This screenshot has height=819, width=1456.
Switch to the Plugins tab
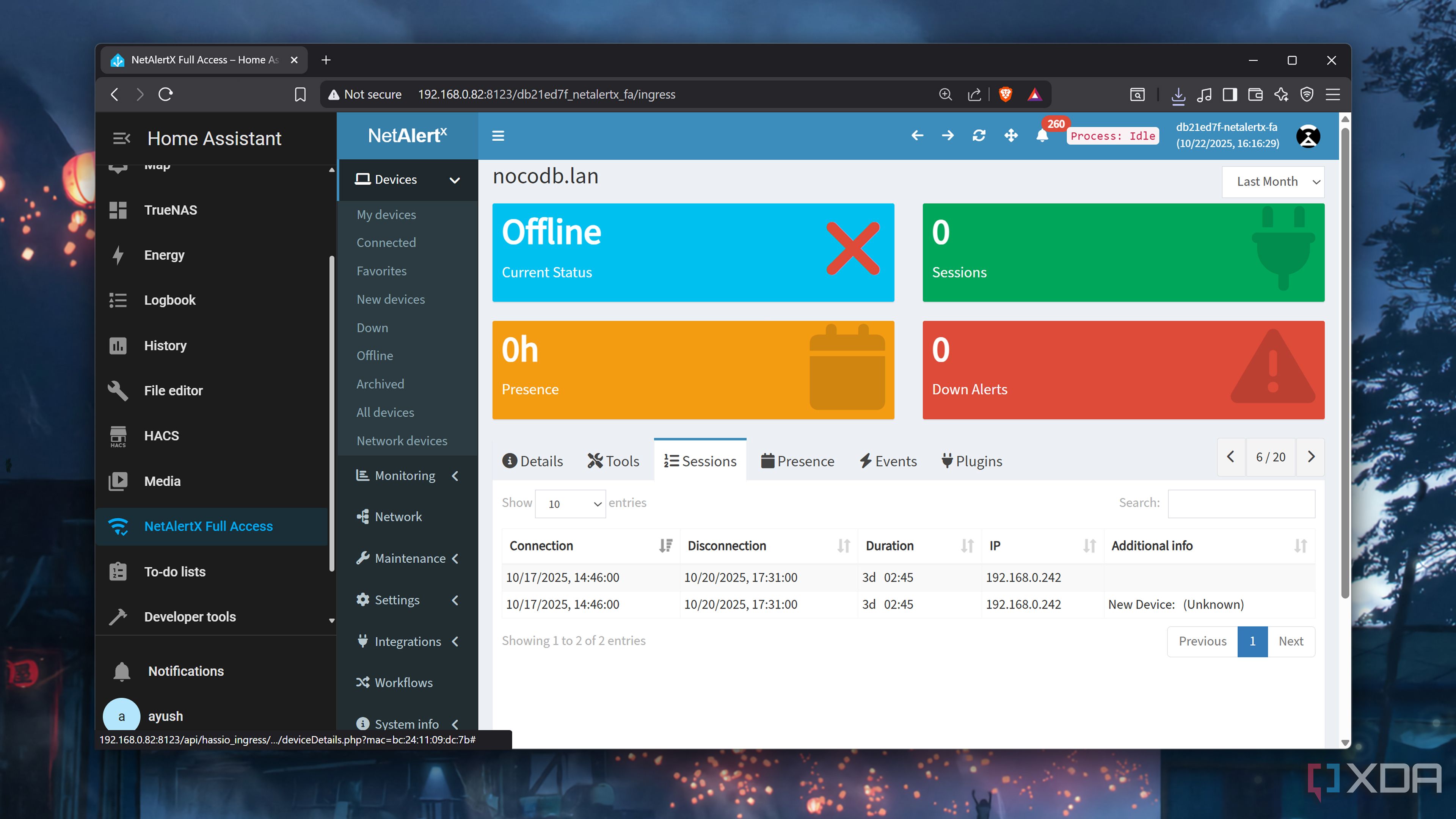tap(971, 461)
